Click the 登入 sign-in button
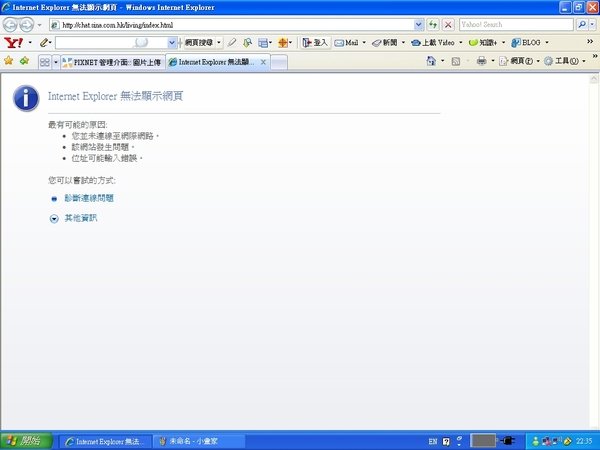Viewport: 600px width, 450px height. (x=315, y=42)
